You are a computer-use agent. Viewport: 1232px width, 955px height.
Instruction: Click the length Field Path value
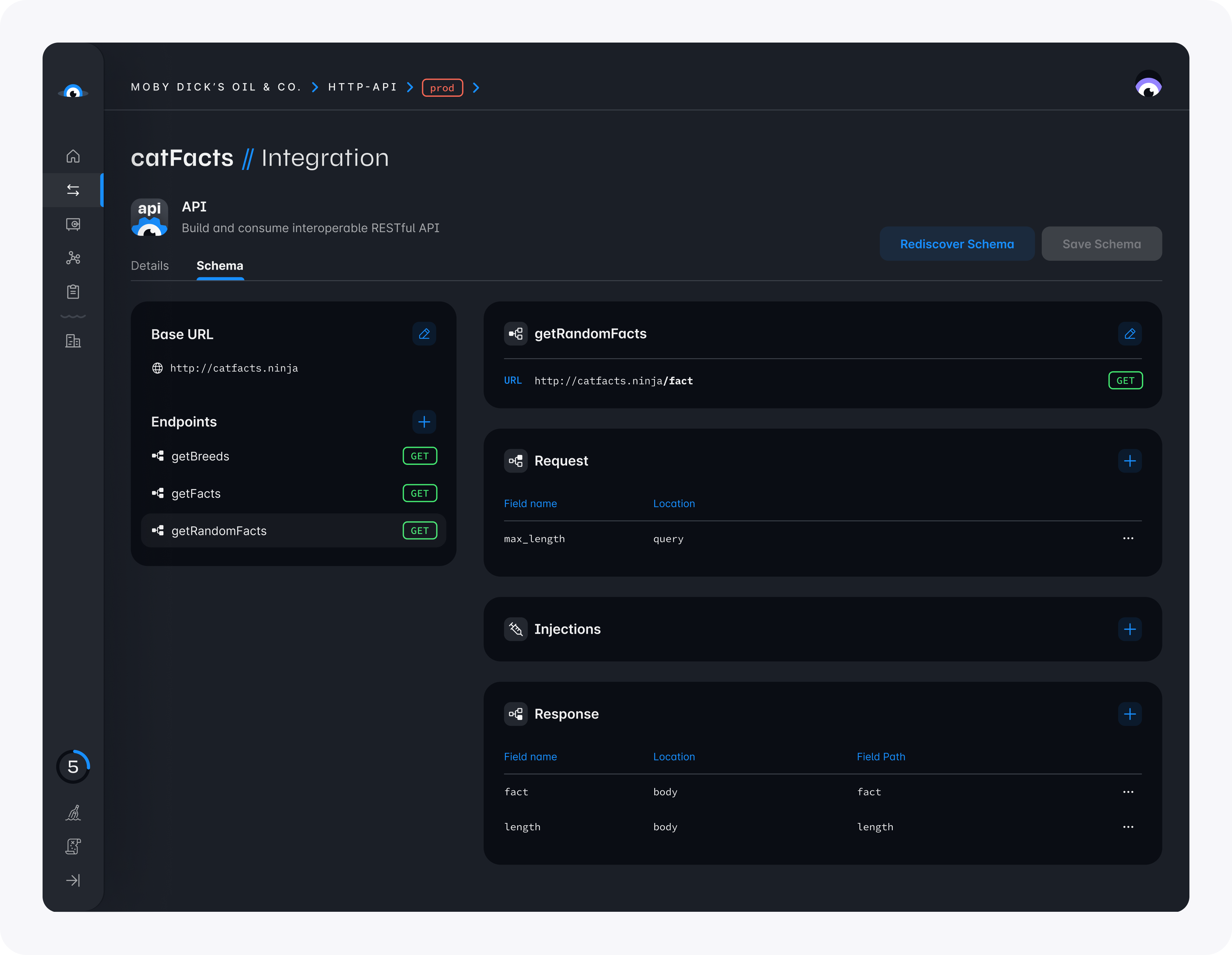875,827
